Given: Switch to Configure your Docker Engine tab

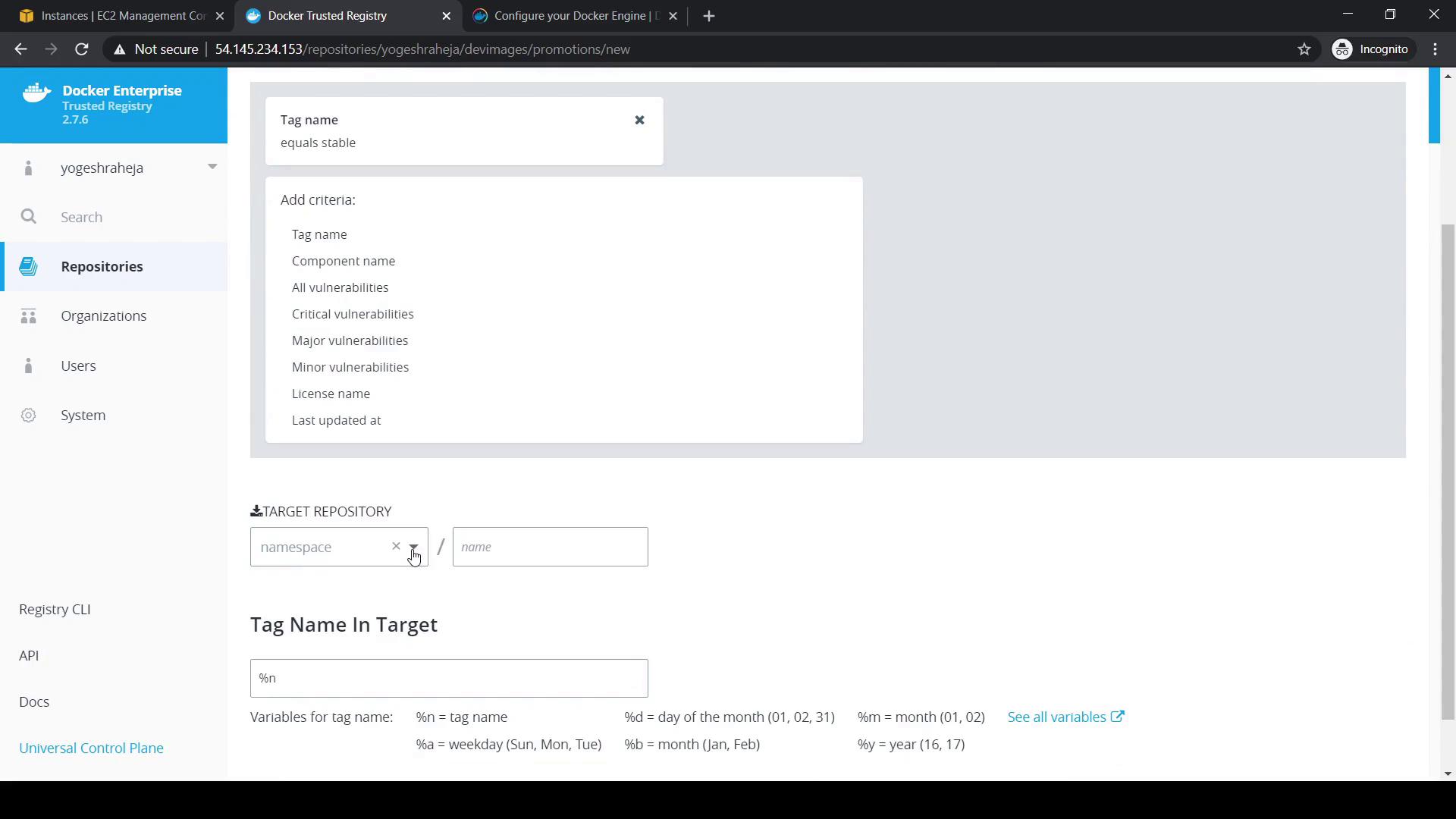Looking at the screenshot, I should click(x=575, y=16).
